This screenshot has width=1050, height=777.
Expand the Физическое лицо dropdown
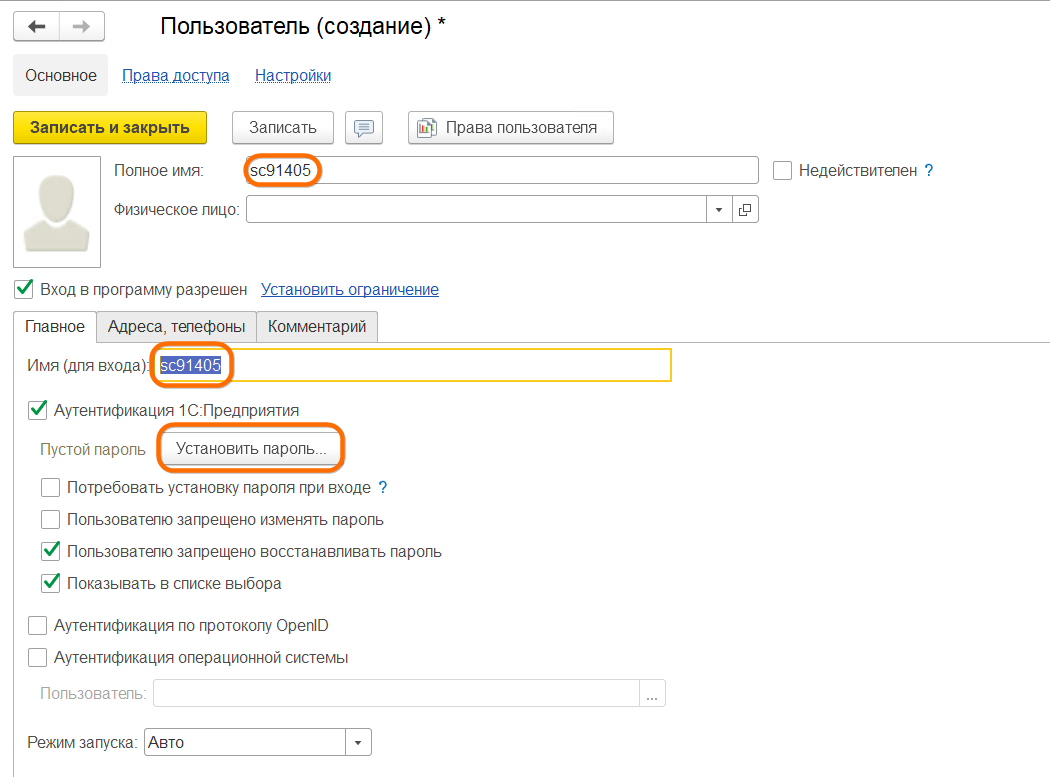click(x=720, y=209)
